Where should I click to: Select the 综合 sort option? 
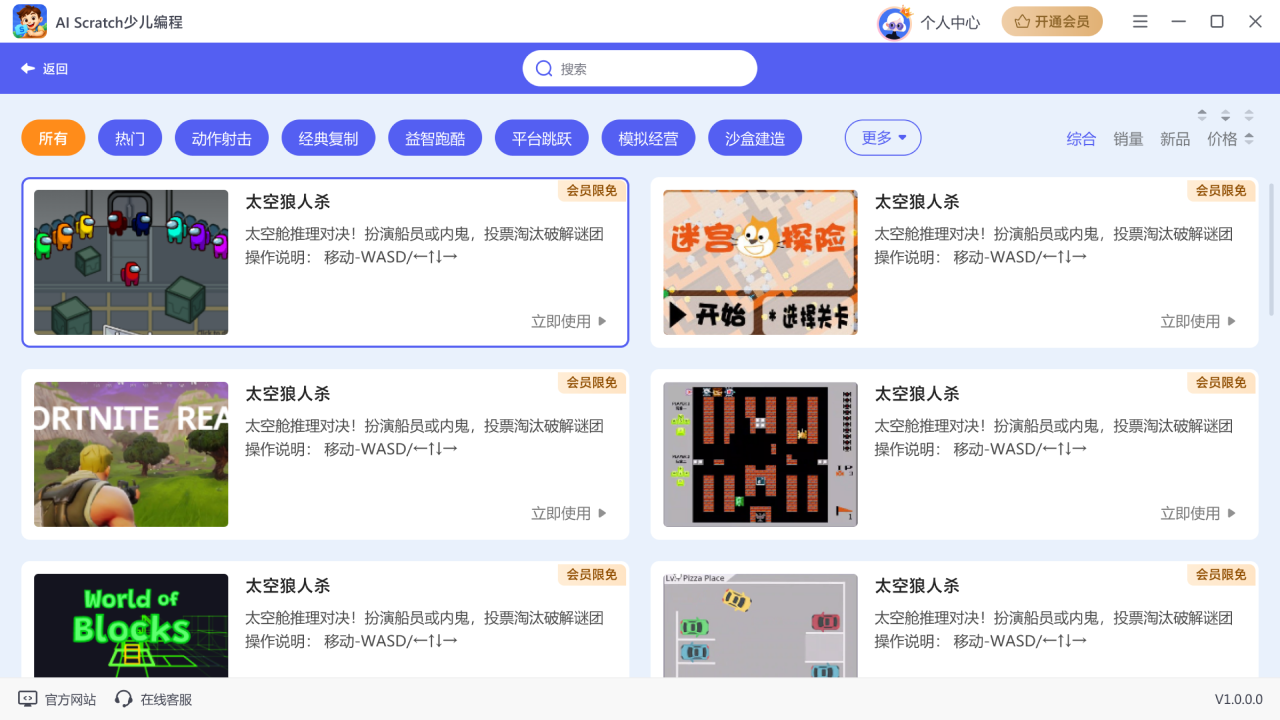pos(1081,139)
